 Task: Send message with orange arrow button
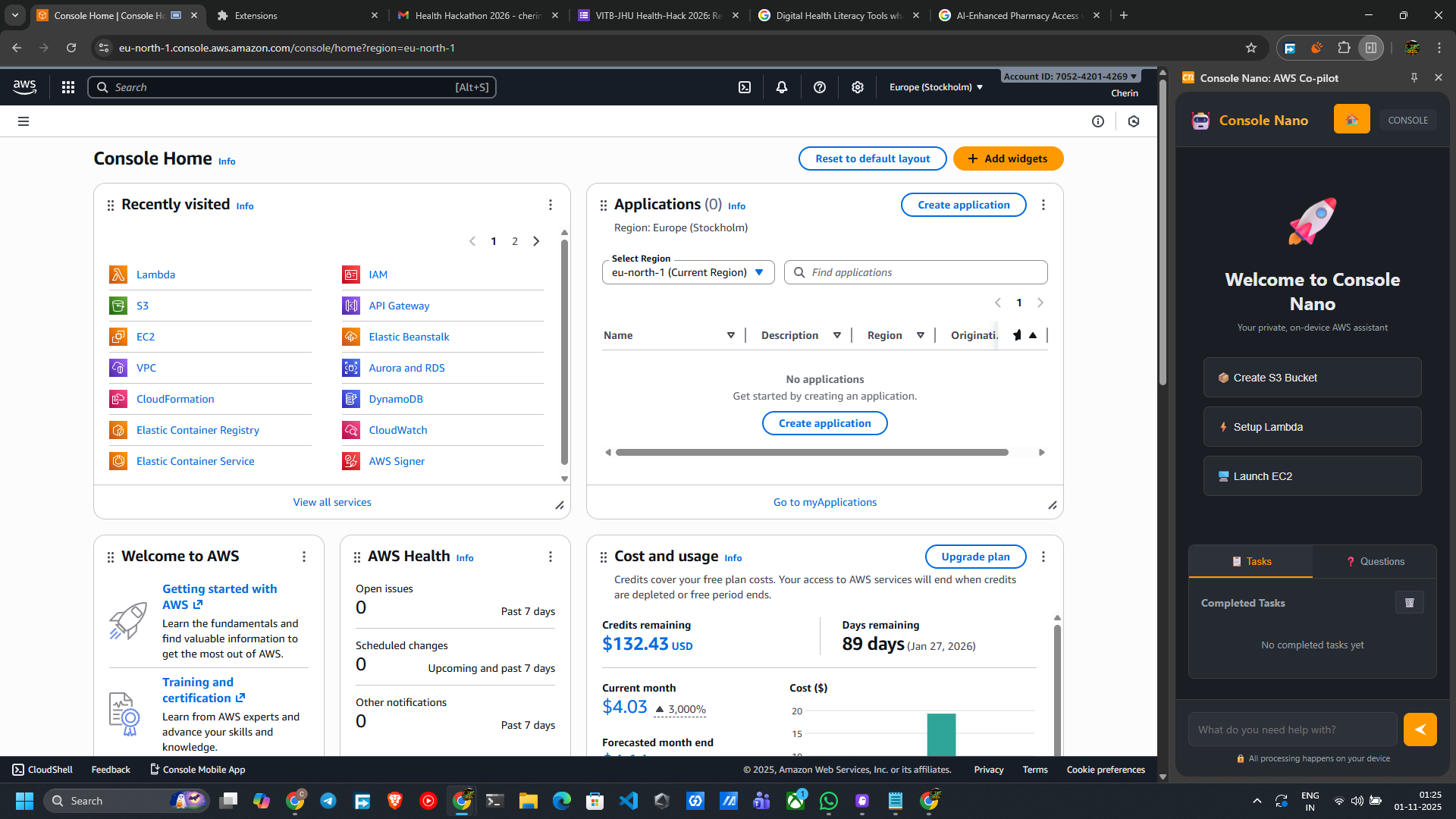click(x=1420, y=730)
